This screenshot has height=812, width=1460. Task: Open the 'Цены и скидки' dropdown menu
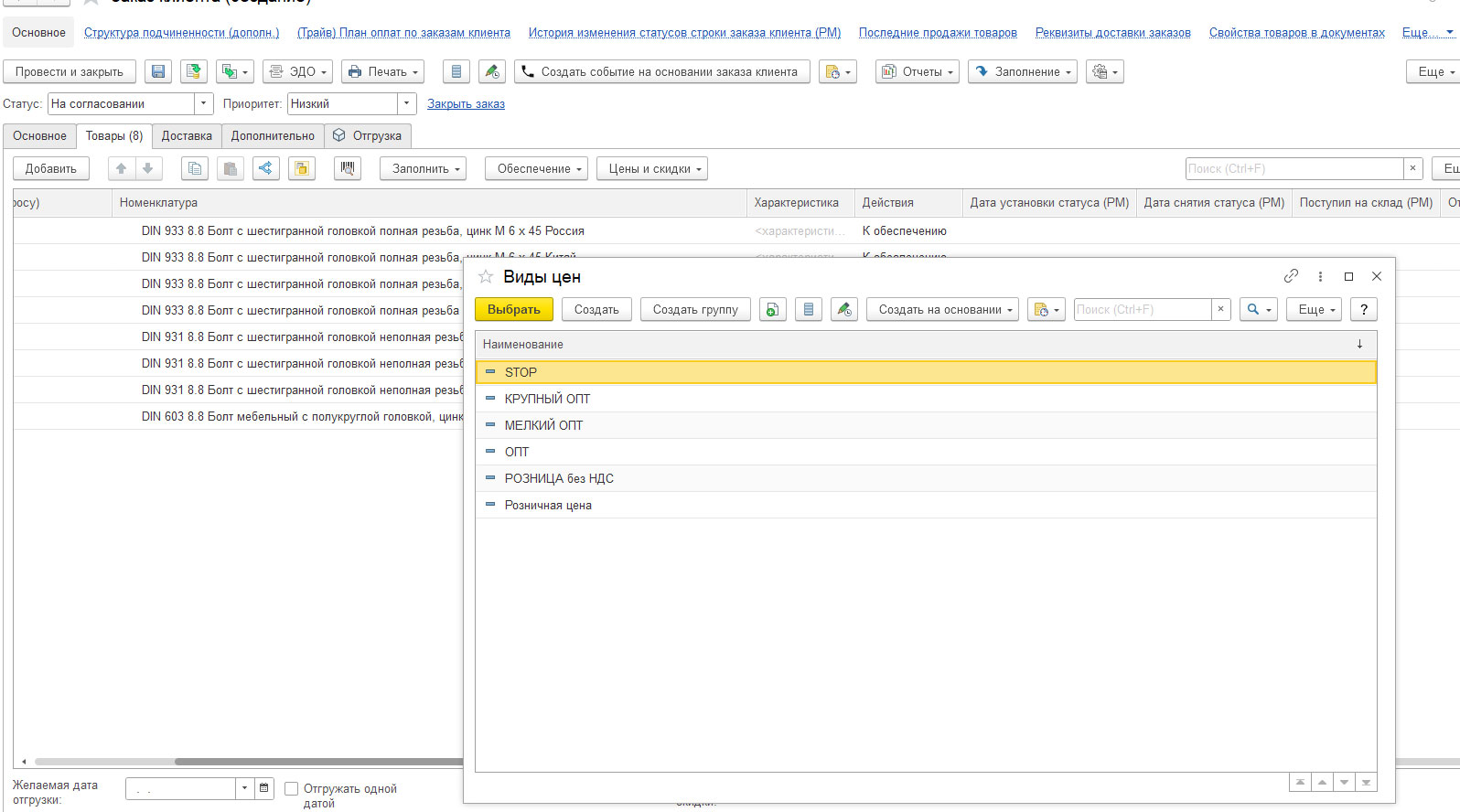652,169
